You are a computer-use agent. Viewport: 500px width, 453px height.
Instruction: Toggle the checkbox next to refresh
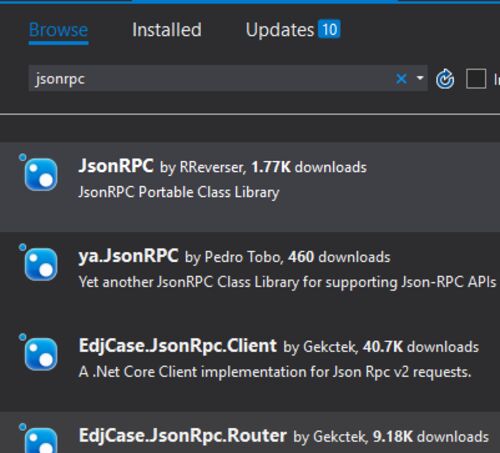(476, 79)
